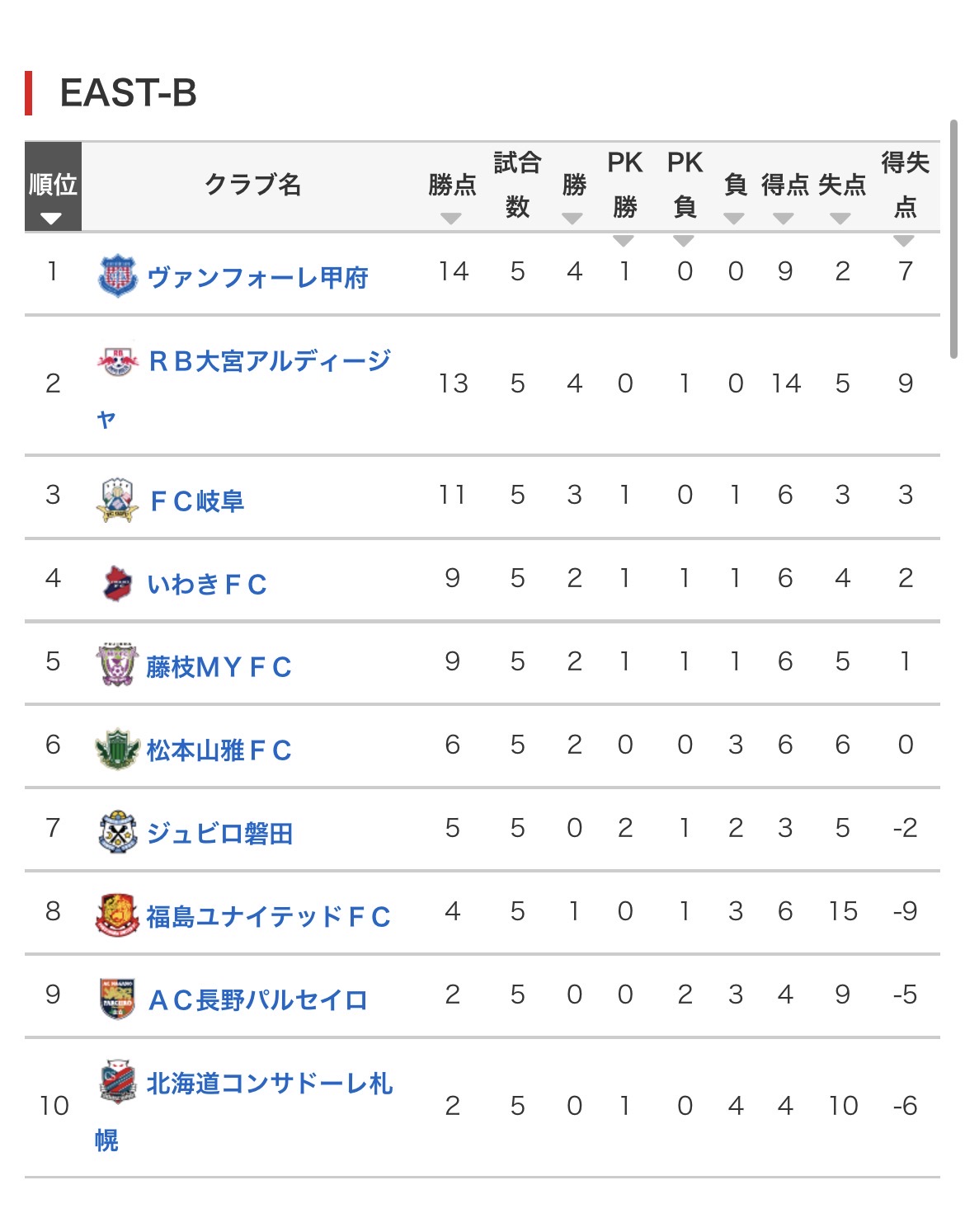Click the Iwaki FC club crest icon
The width and height of the screenshot is (965, 1232).
(117, 583)
